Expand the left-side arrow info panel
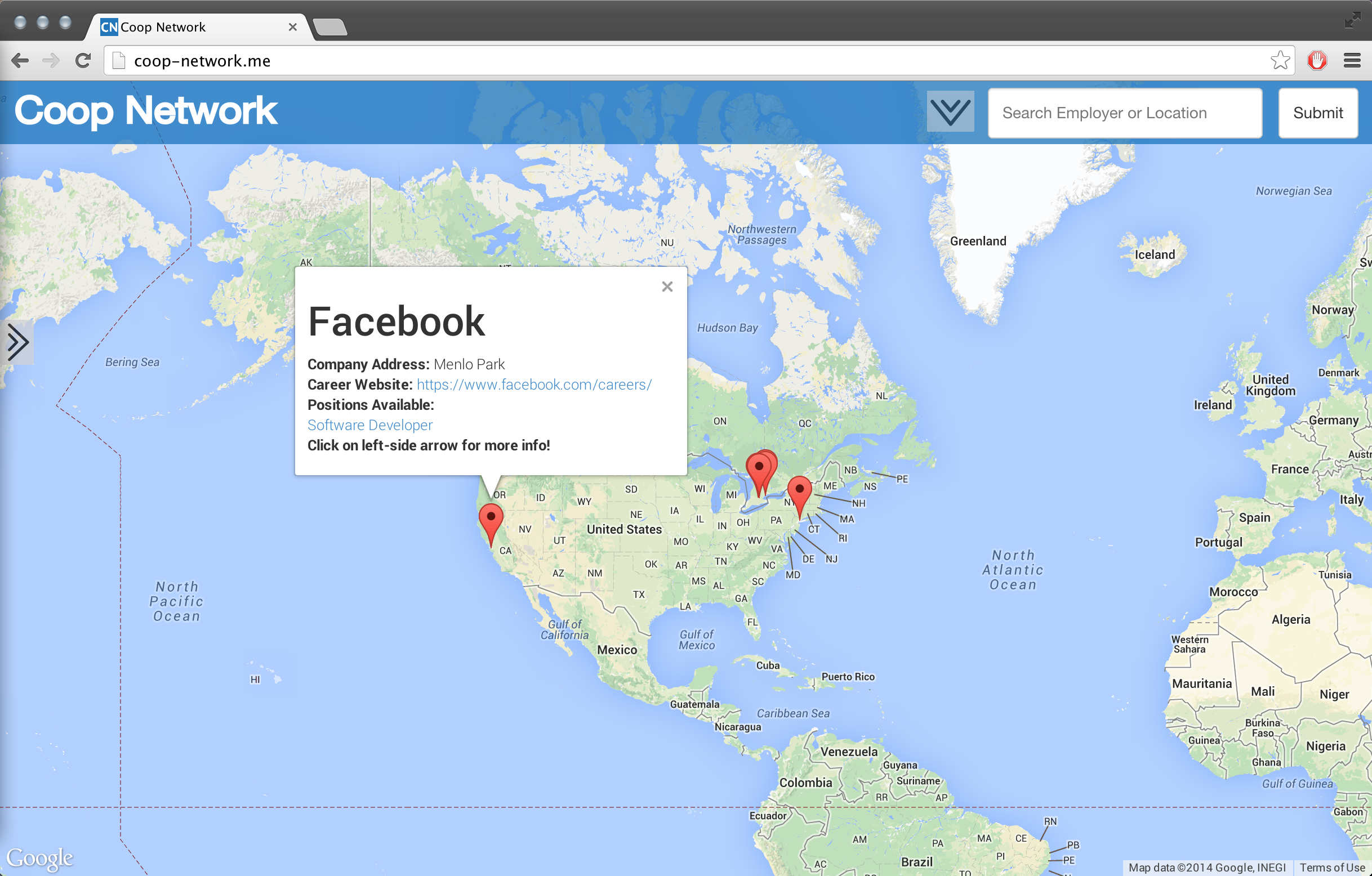The height and width of the screenshot is (876, 1372). pos(17,343)
